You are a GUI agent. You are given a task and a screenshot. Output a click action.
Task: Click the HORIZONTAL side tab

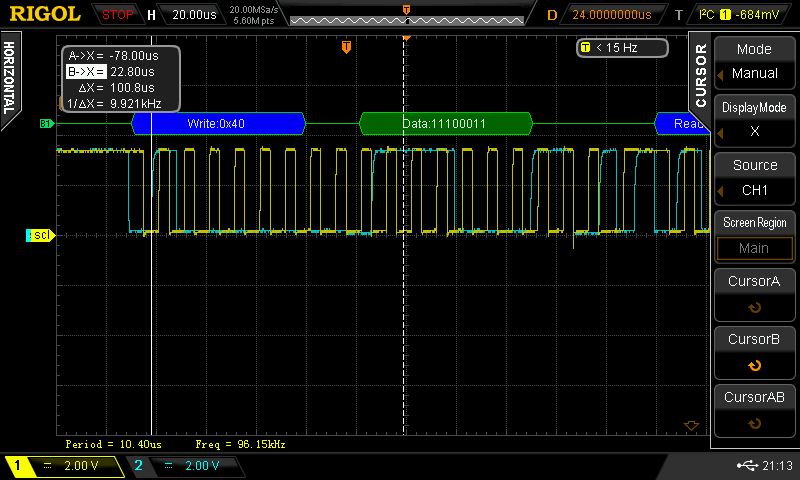click(x=9, y=78)
